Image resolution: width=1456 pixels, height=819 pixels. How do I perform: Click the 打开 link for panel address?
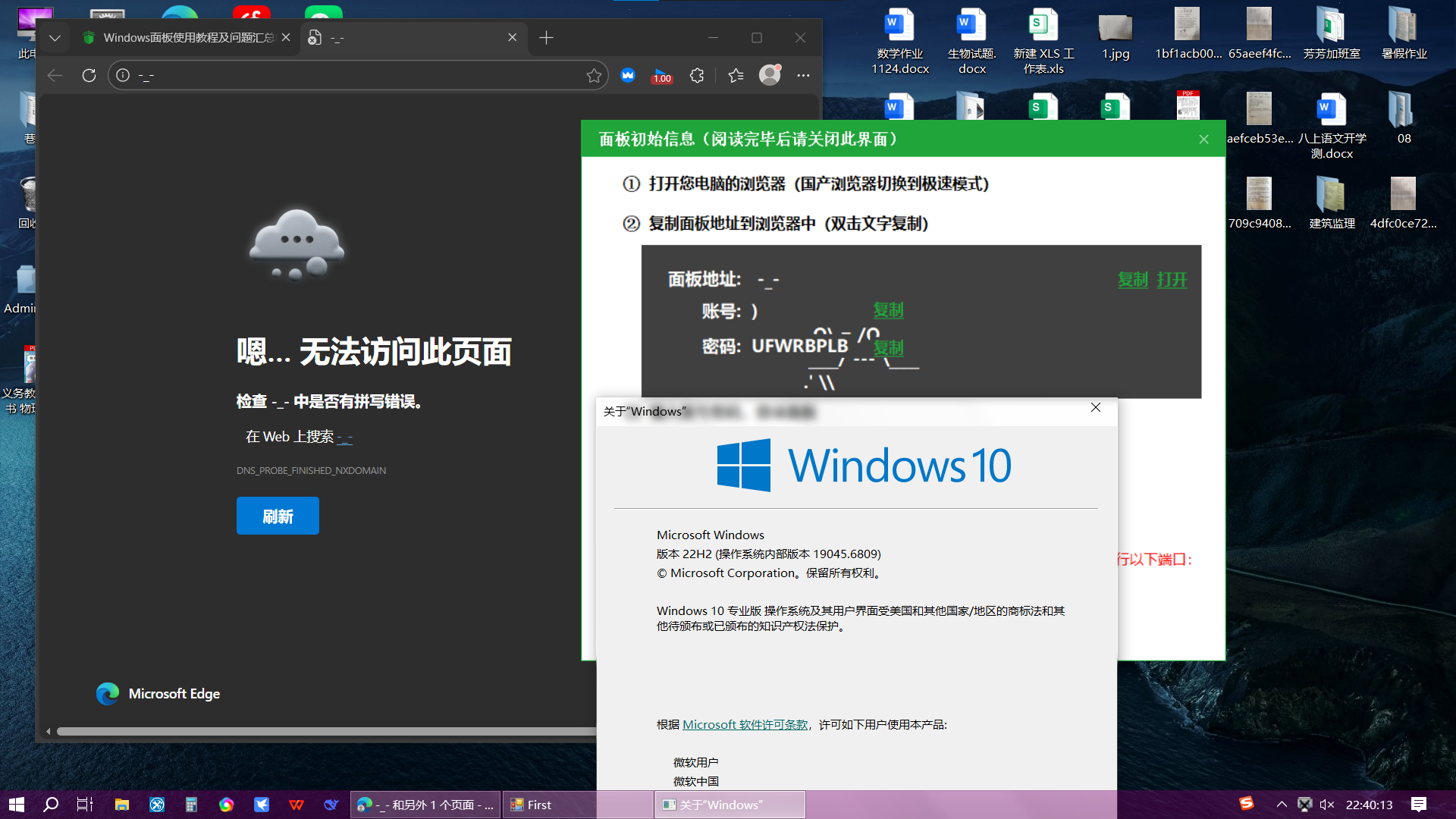coord(1172,279)
